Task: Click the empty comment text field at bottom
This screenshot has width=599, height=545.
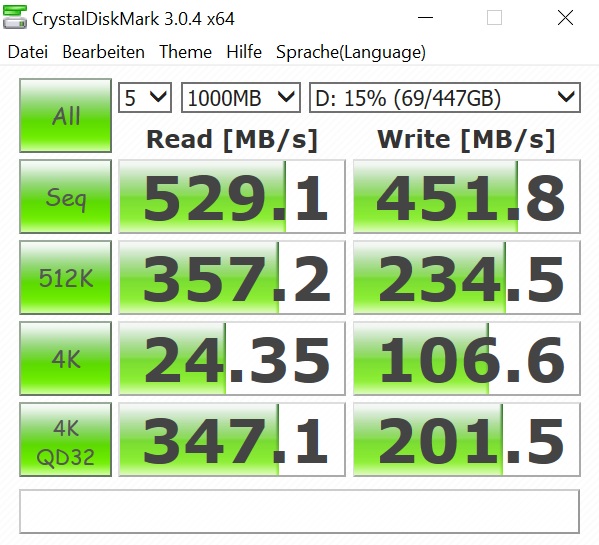Action: [300, 511]
